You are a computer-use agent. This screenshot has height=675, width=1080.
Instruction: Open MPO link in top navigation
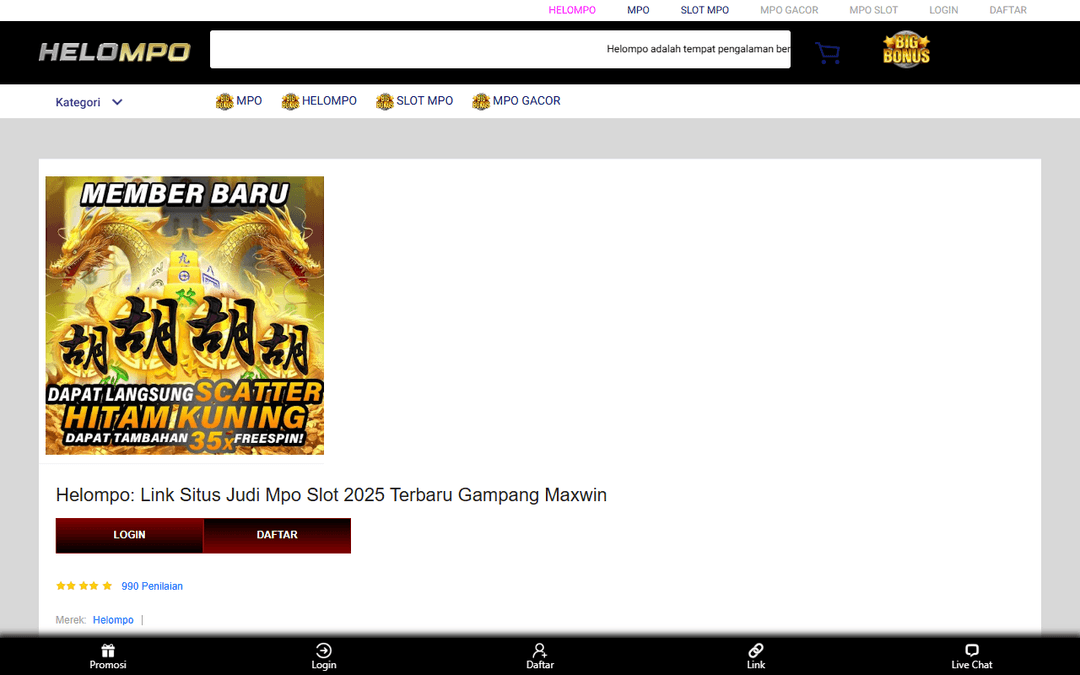pos(638,10)
